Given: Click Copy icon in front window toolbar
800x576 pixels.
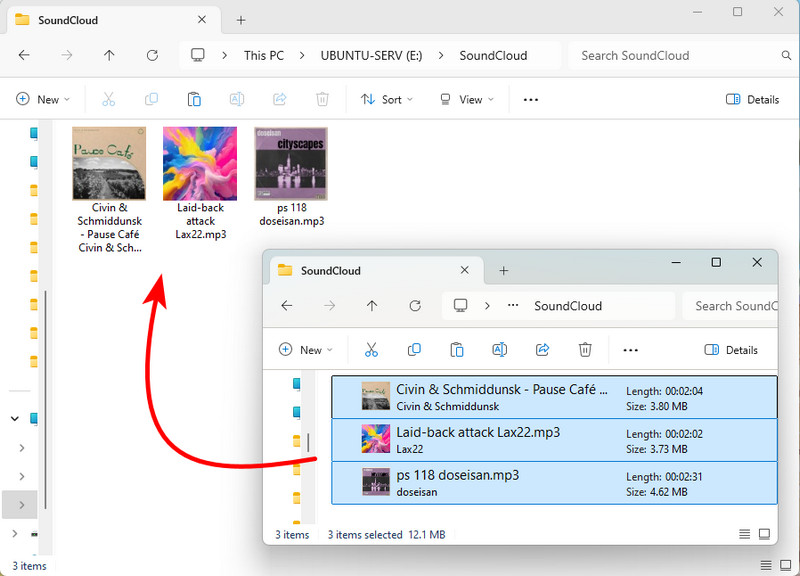Looking at the screenshot, I should tap(414, 349).
